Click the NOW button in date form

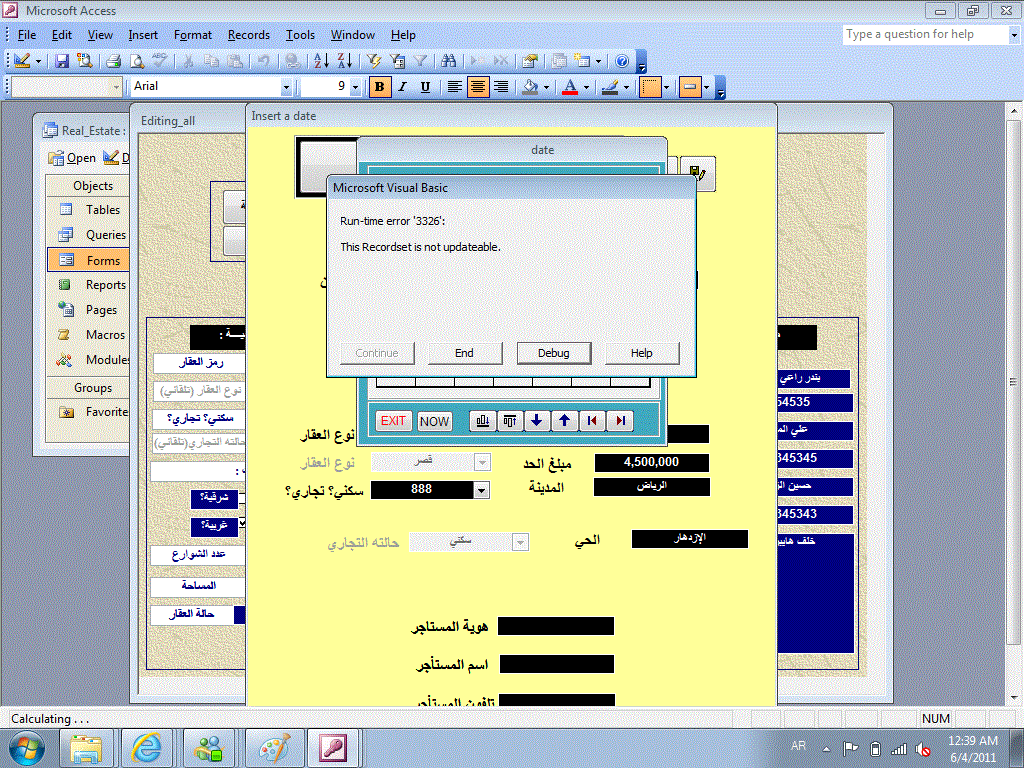pyautogui.click(x=434, y=421)
